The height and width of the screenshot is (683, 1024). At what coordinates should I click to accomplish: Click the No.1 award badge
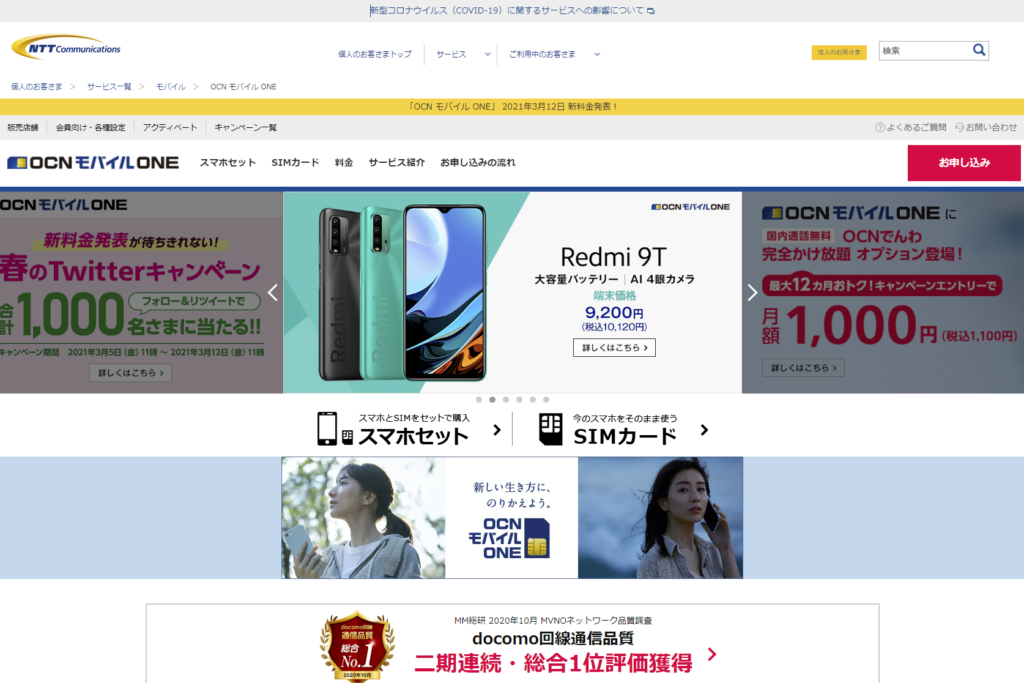point(357,646)
